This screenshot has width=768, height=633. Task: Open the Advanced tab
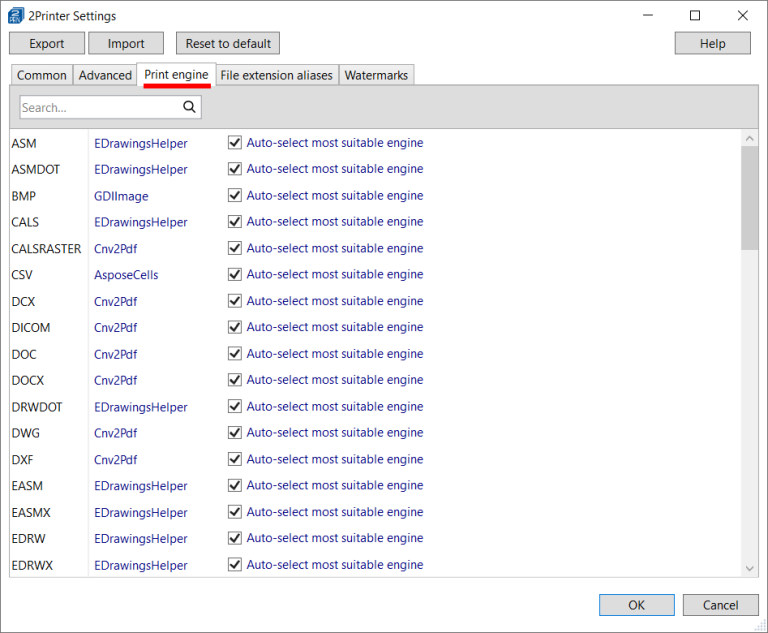pyautogui.click(x=105, y=75)
